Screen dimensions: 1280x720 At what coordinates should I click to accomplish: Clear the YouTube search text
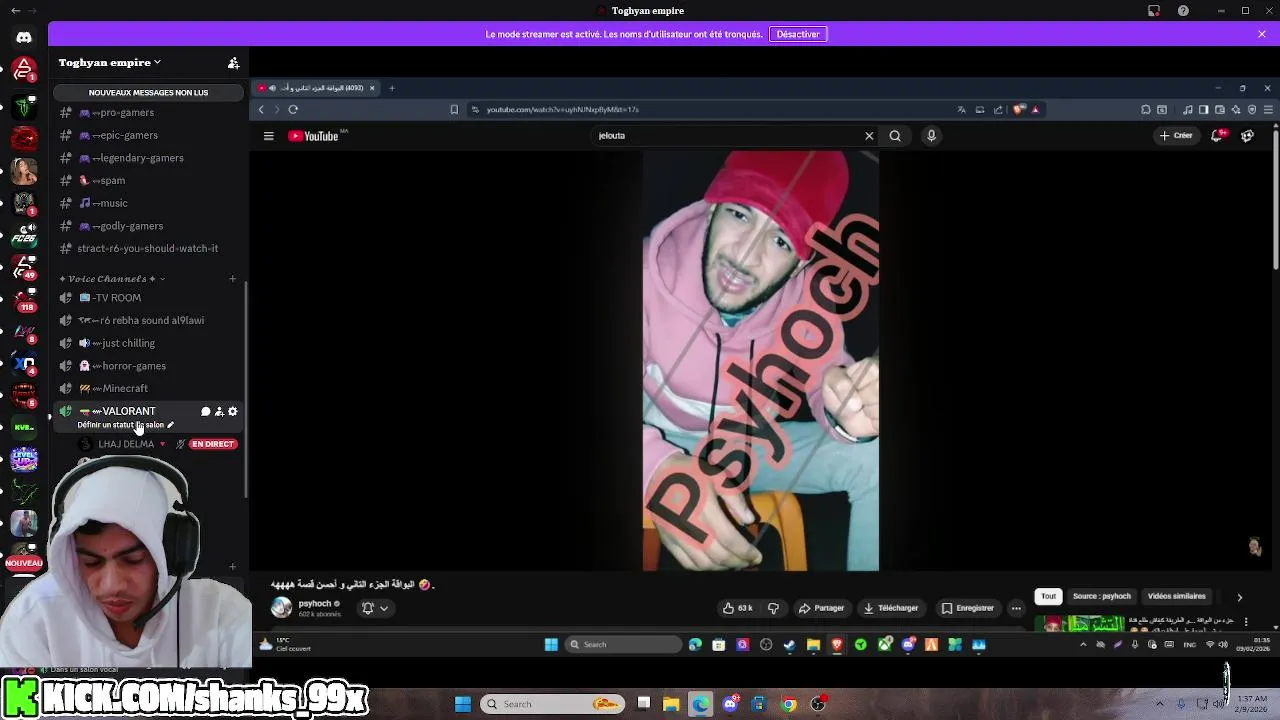869,136
